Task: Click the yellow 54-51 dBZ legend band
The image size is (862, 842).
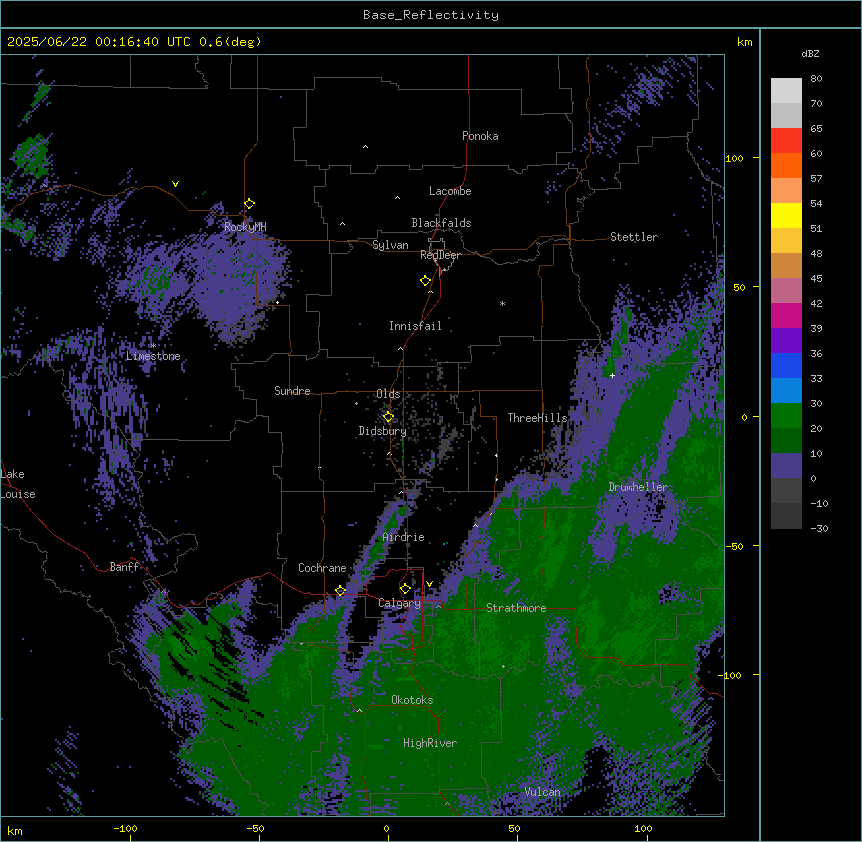Action: [x=786, y=215]
